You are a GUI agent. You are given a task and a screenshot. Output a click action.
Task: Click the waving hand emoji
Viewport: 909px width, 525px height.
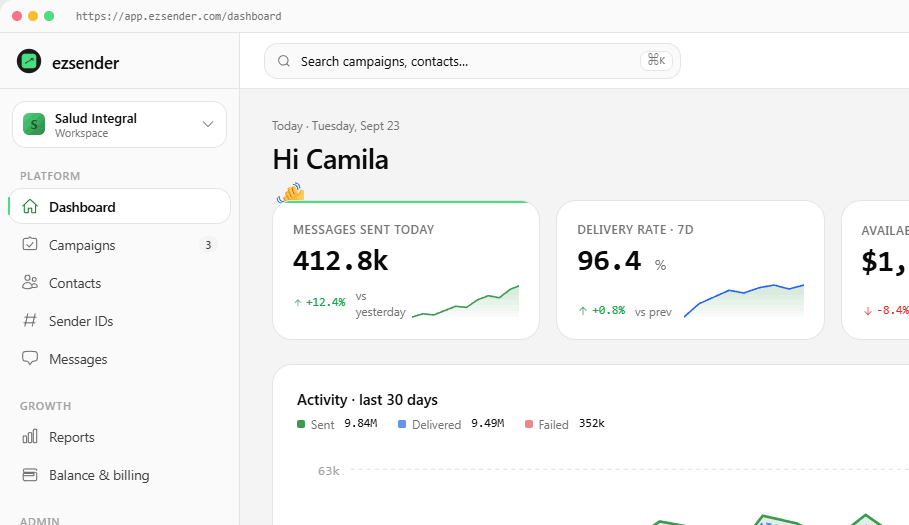290,192
